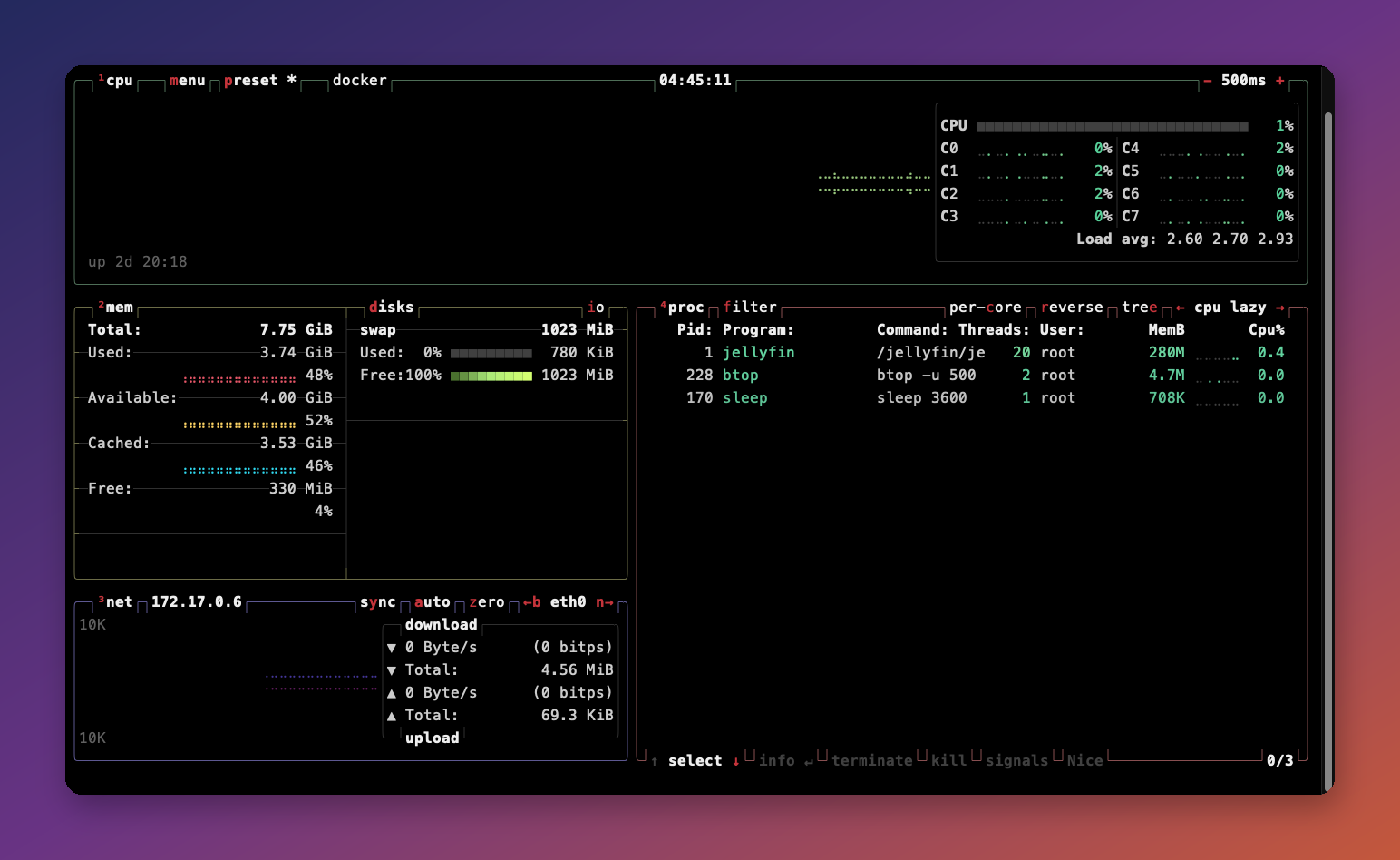Click the 172.17.0.6 IP address
The width and height of the screenshot is (1400, 860).
pos(197,602)
